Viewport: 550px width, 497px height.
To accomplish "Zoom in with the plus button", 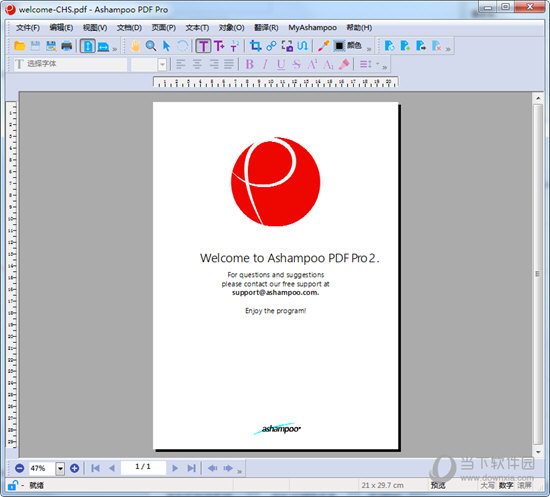I will 74,468.
